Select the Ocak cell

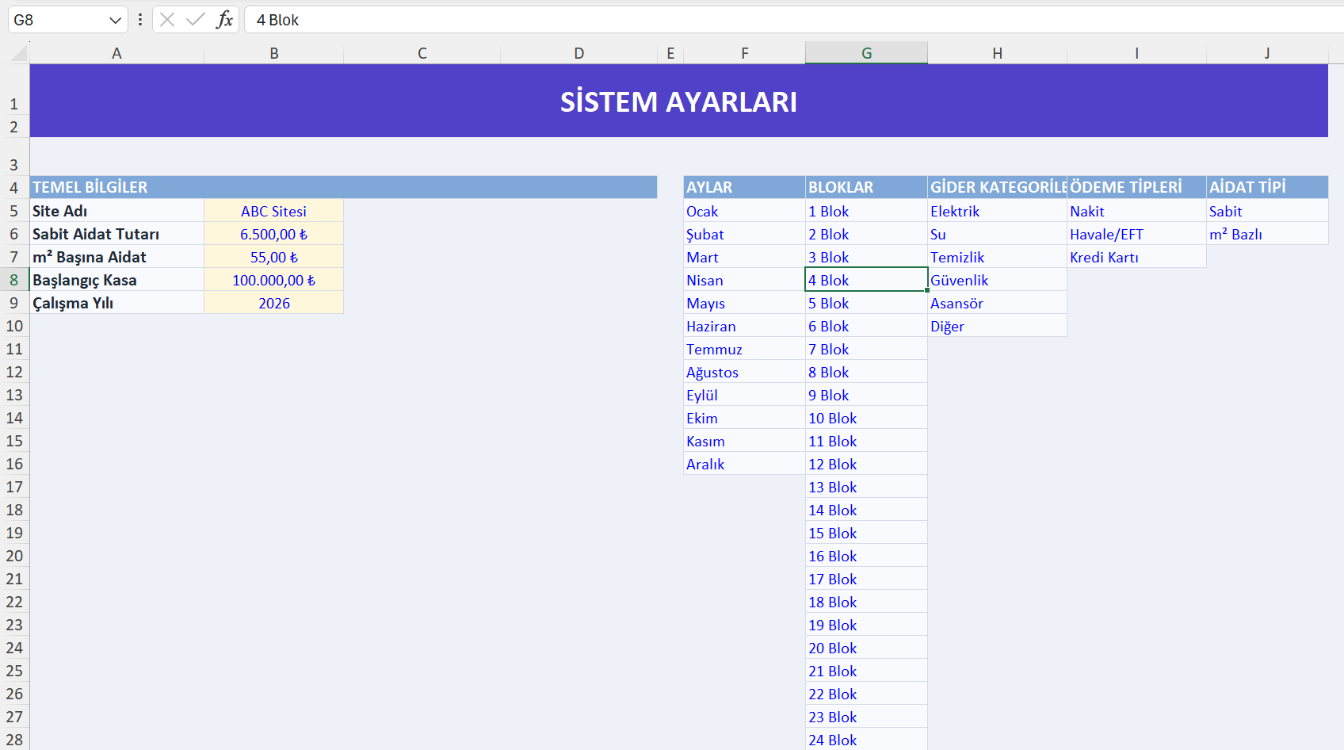coord(745,211)
